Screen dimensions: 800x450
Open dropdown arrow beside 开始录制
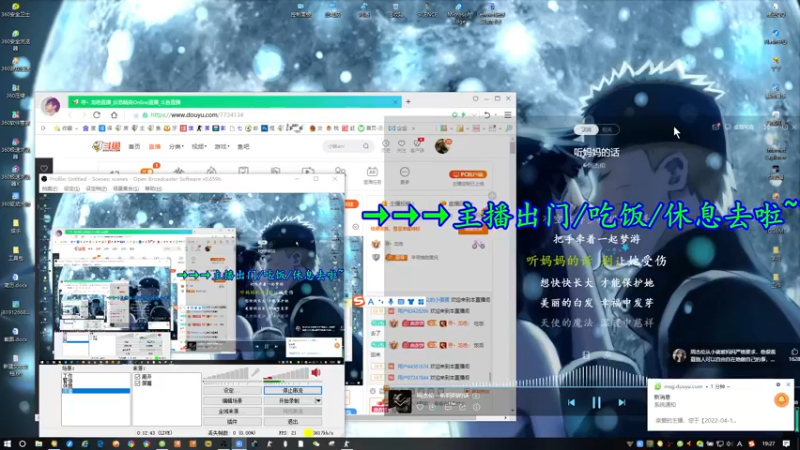tap(318, 401)
